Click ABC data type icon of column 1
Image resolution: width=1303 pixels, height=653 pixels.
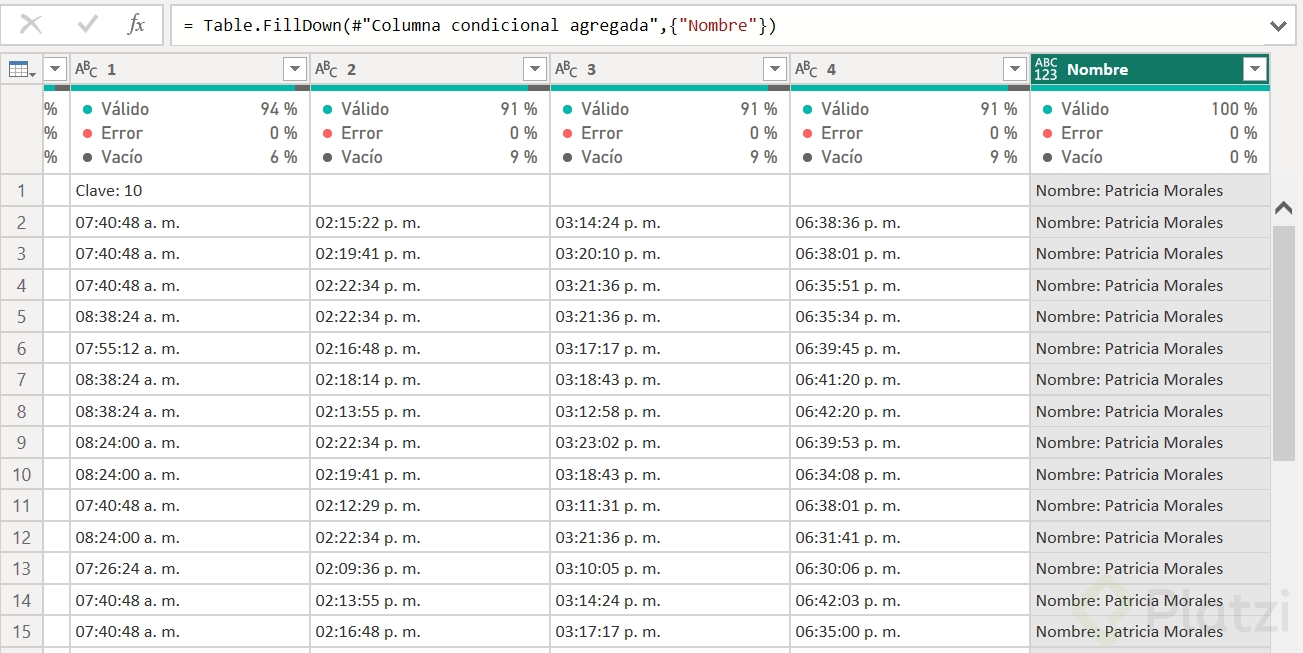87,69
